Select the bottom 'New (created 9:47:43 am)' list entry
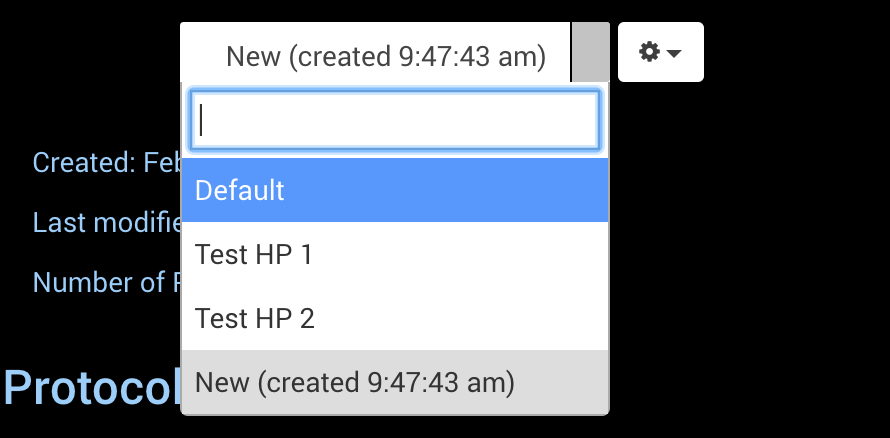This screenshot has height=438, width=890. click(x=394, y=382)
